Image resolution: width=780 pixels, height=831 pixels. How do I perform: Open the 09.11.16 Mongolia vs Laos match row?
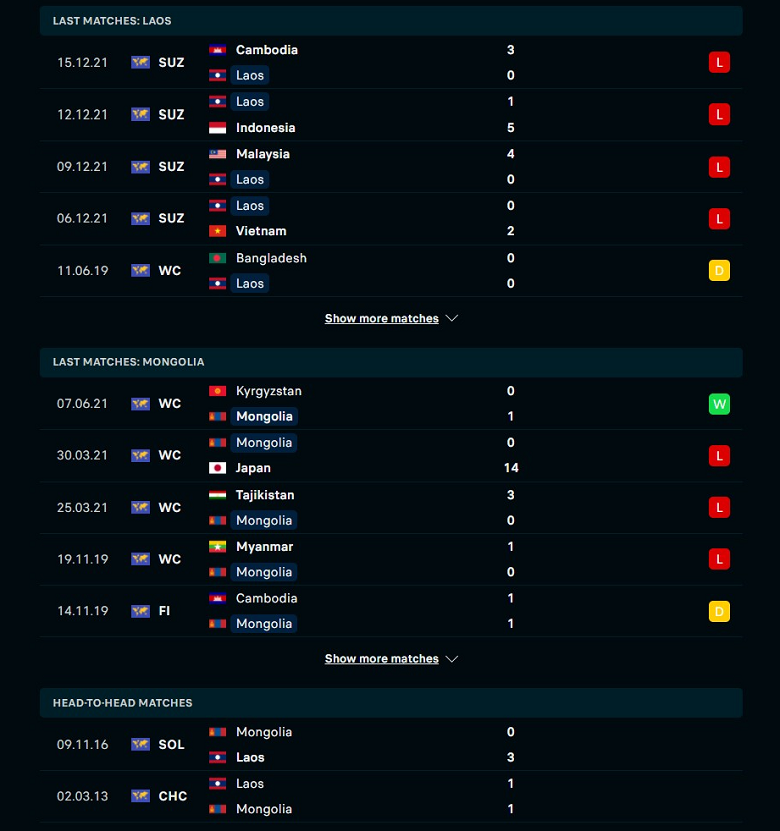pyautogui.click(x=391, y=745)
